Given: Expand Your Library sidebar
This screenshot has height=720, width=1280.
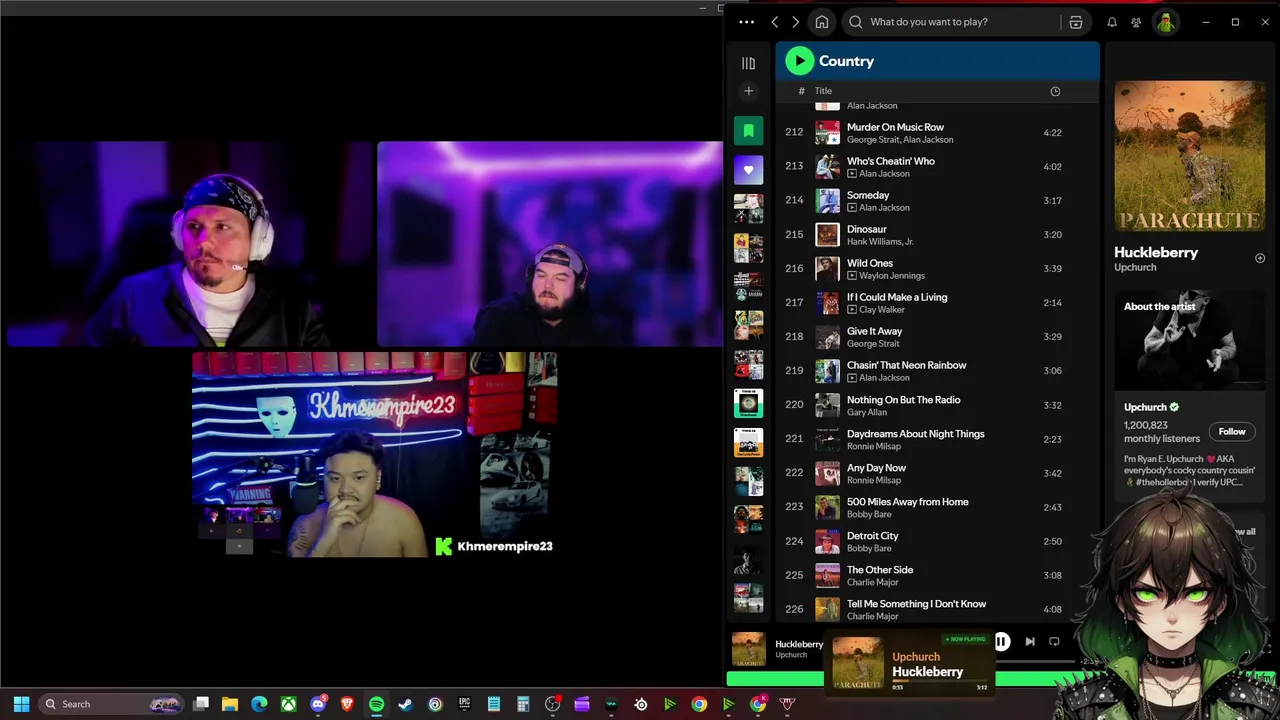Looking at the screenshot, I should 748,63.
